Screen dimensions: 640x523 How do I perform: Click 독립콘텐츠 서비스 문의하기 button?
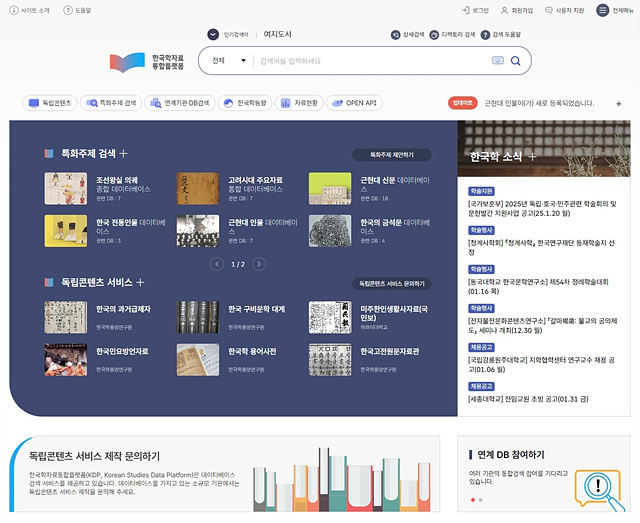[x=392, y=283]
